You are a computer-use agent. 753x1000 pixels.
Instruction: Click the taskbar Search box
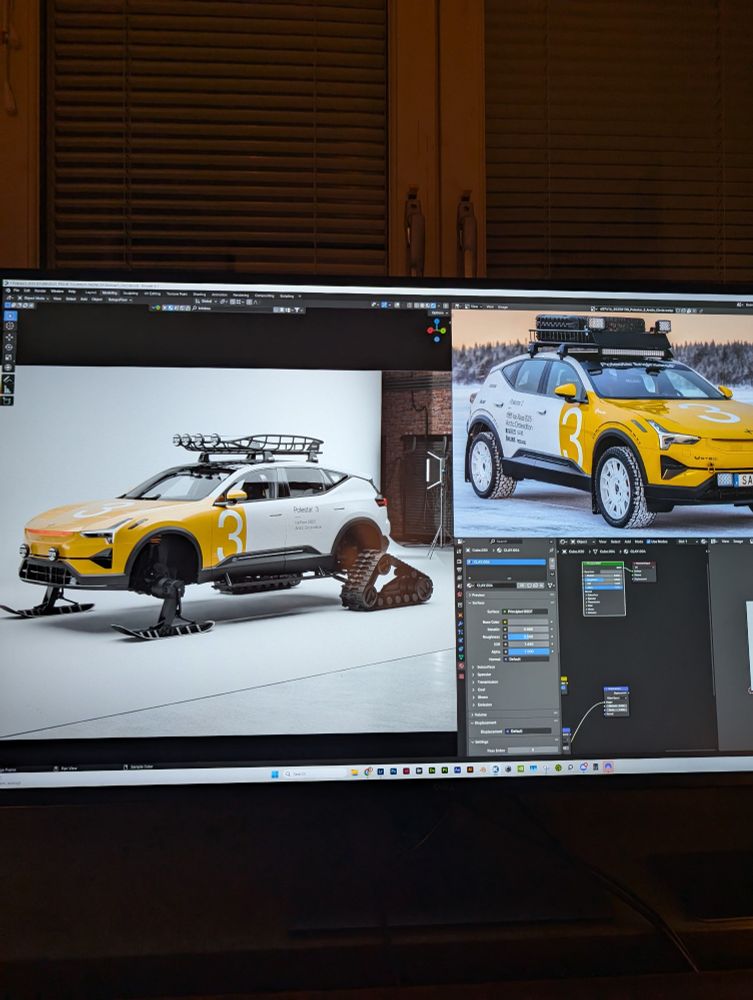click(x=315, y=774)
